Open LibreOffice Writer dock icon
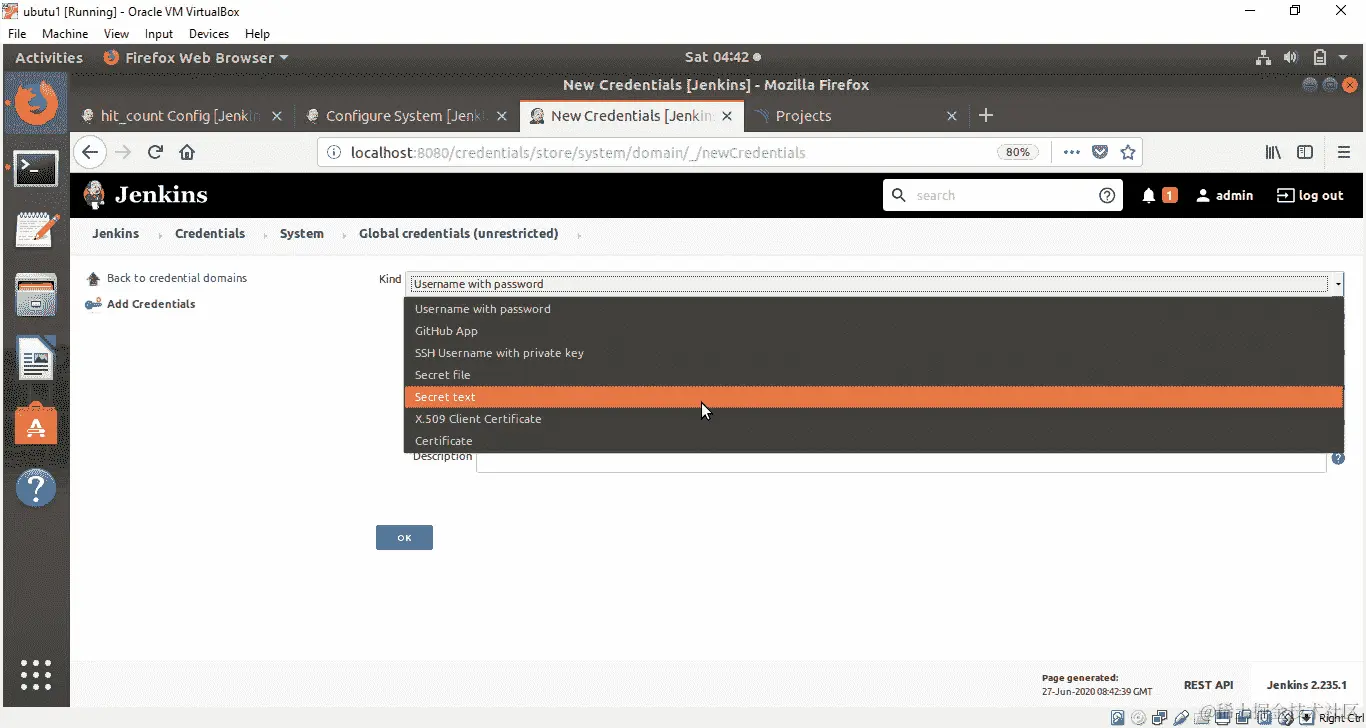This screenshot has height=728, width=1366. tap(36, 360)
